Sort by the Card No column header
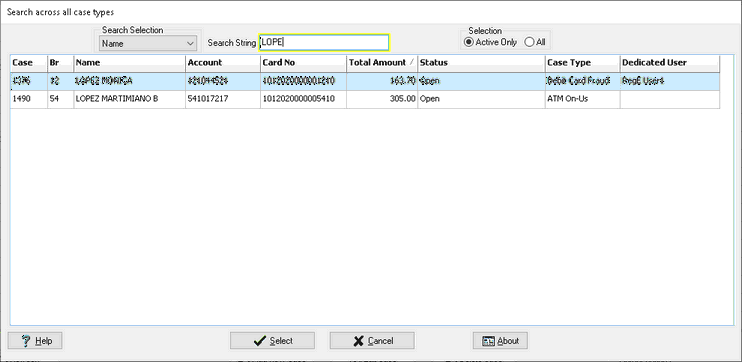The height and width of the screenshot is (362, 742). click(x=303, y=63)
